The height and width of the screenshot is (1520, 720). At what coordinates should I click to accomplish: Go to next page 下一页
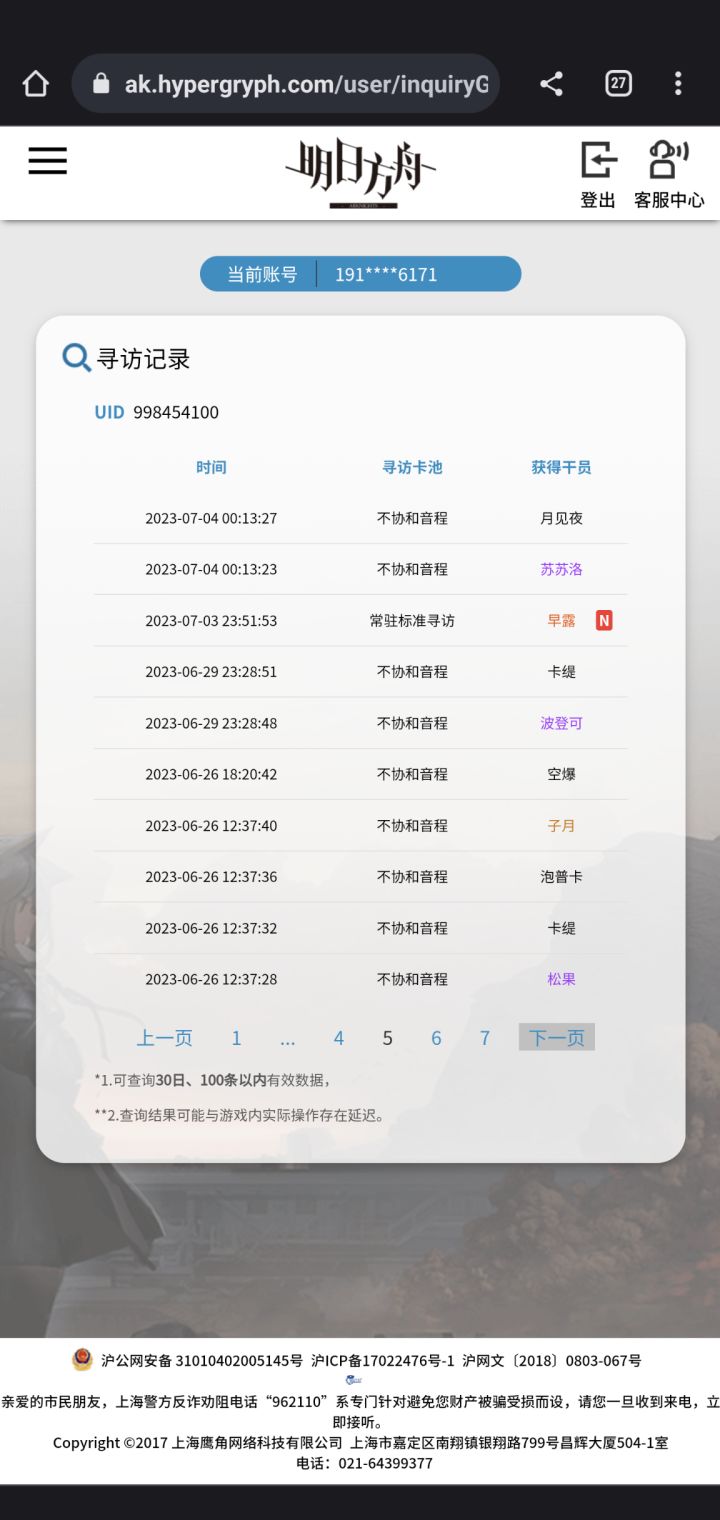556,1037
